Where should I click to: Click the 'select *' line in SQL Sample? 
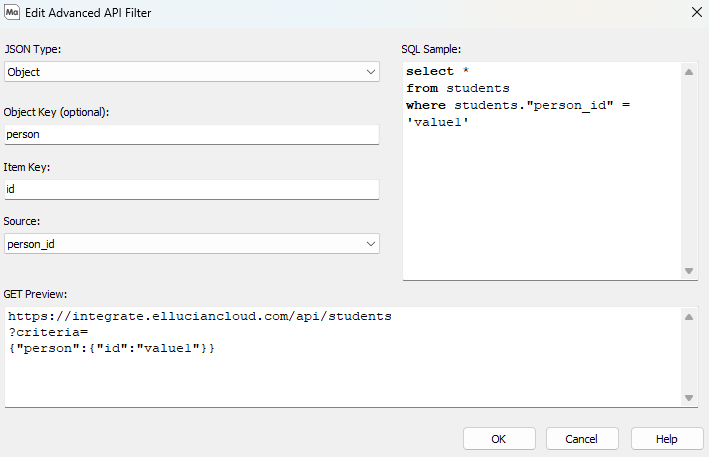pyautogui.click(x=438, y=73)
